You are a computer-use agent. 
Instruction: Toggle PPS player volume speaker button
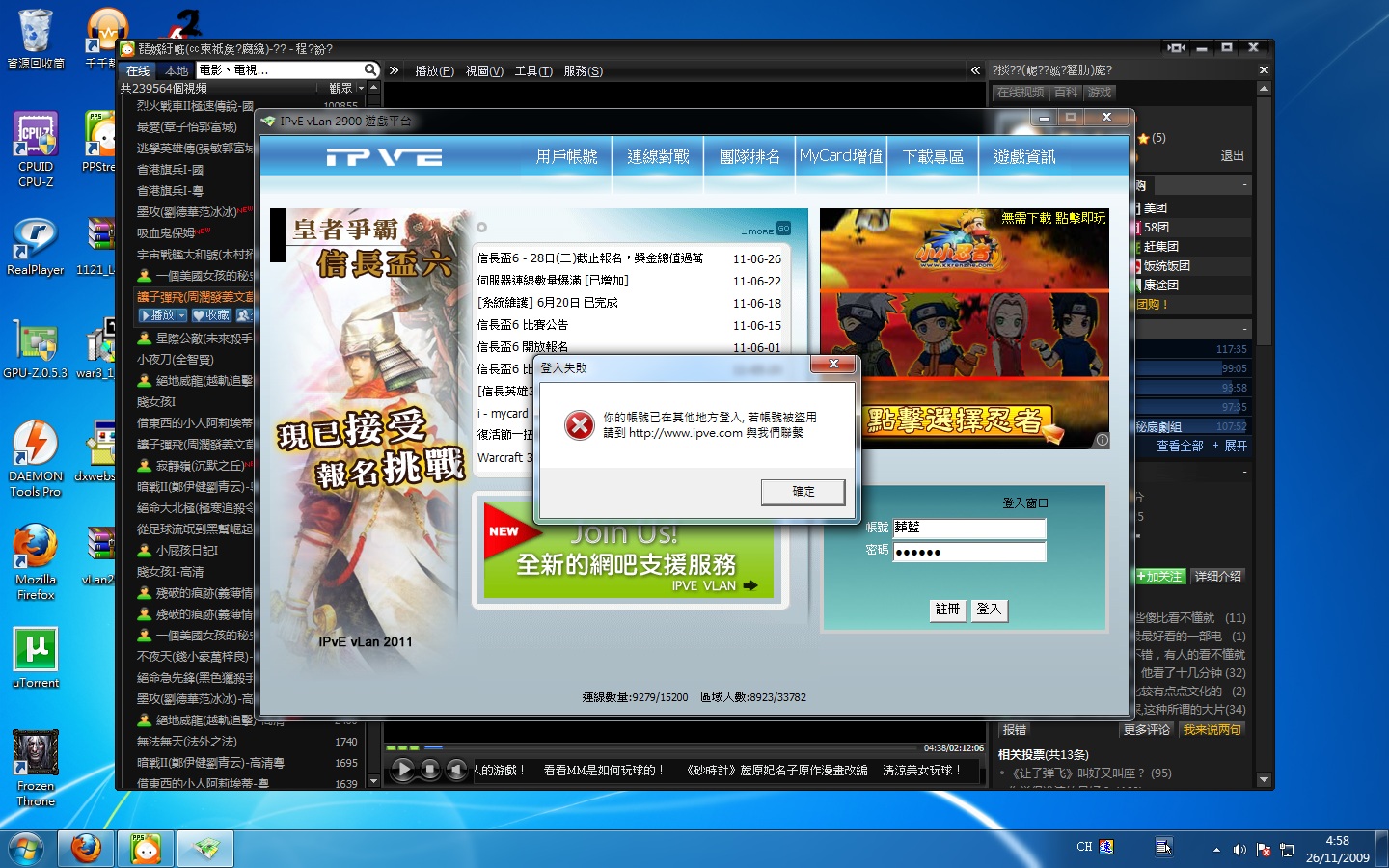(457, 770)
